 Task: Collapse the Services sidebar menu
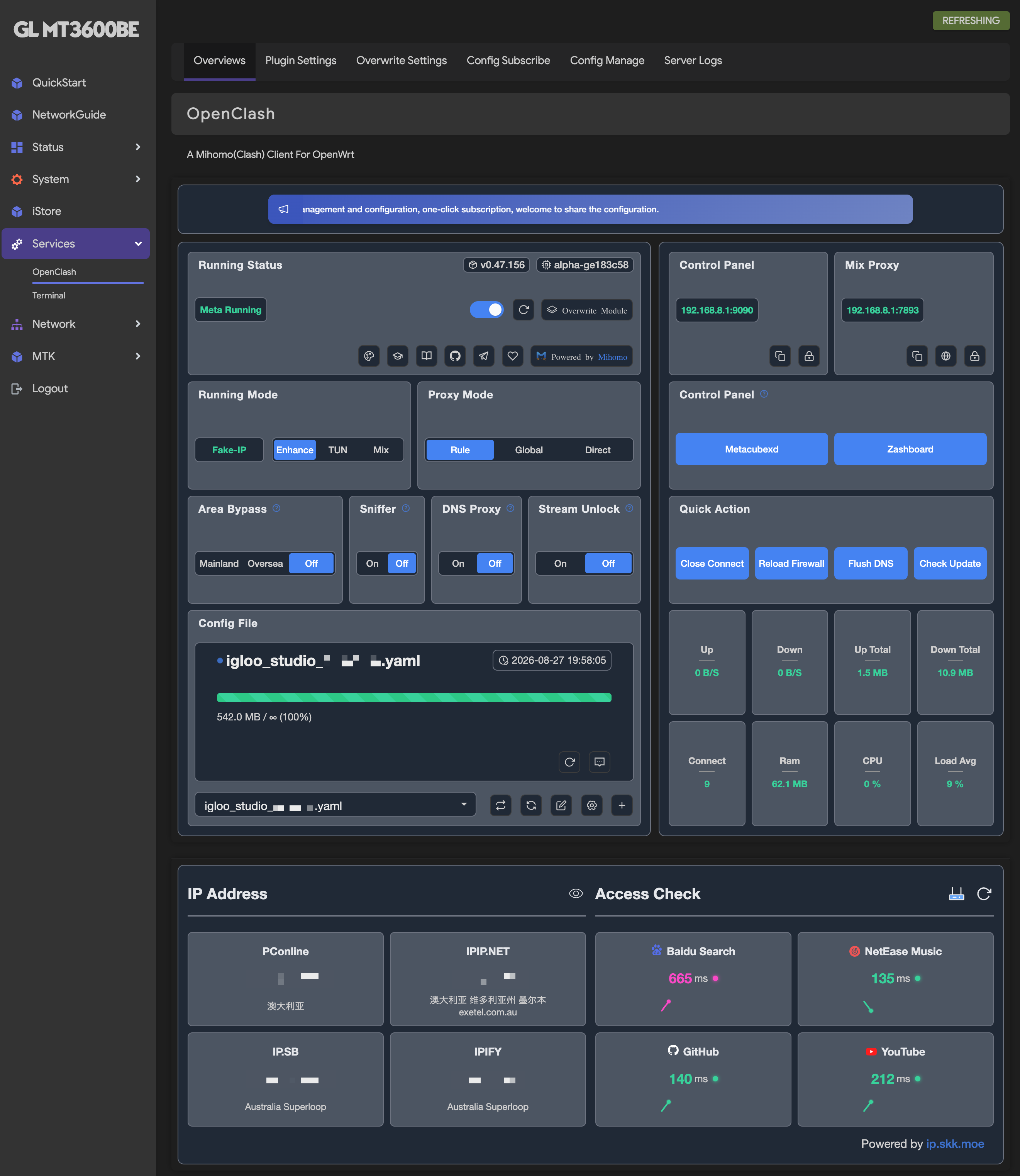point(76,244)
